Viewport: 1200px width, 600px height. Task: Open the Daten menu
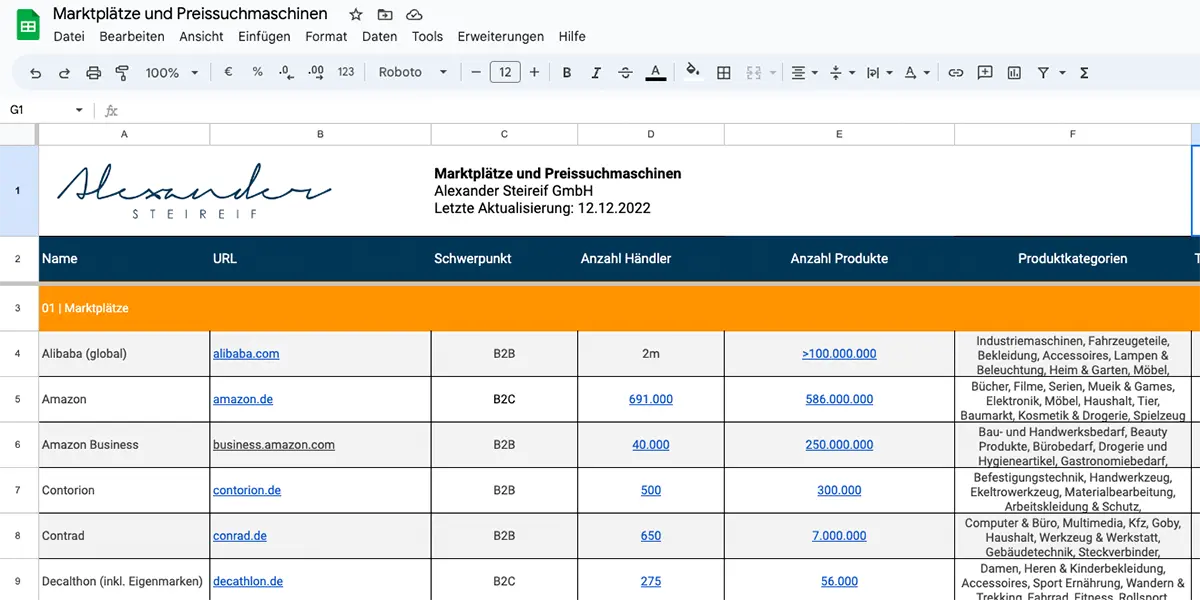380,36
